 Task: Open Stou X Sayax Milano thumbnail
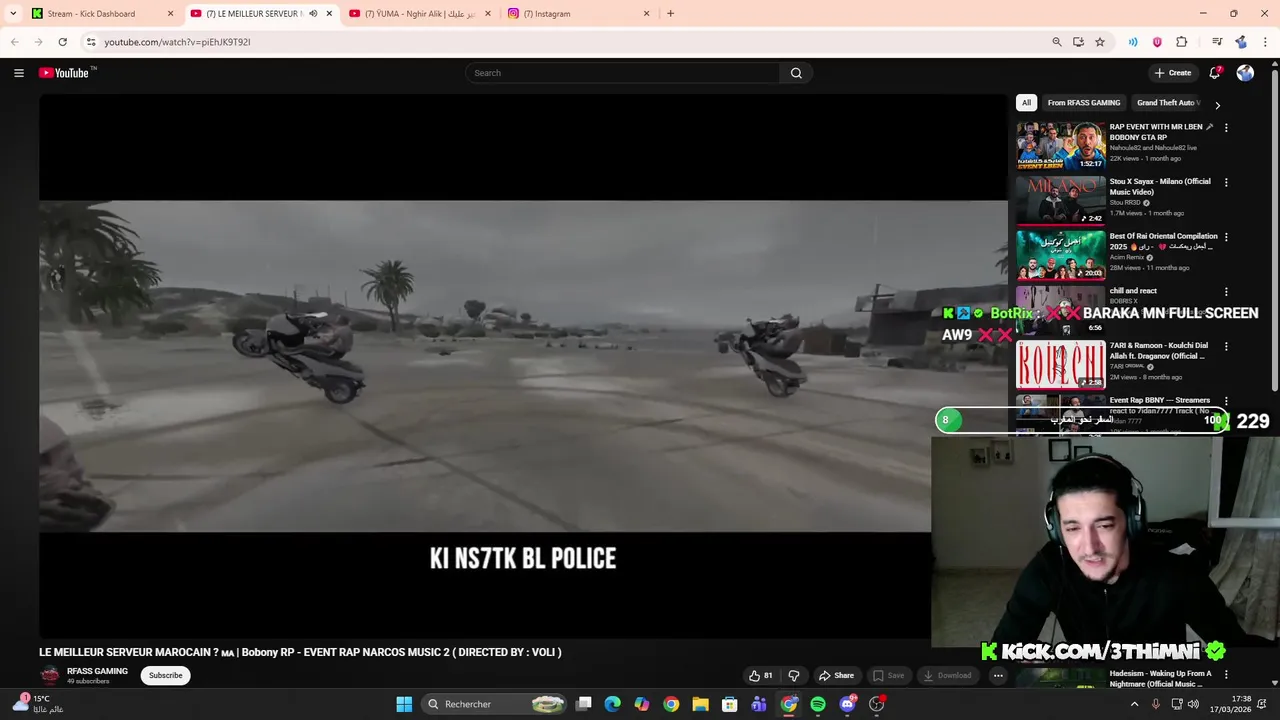click(x=1061, y=200)
